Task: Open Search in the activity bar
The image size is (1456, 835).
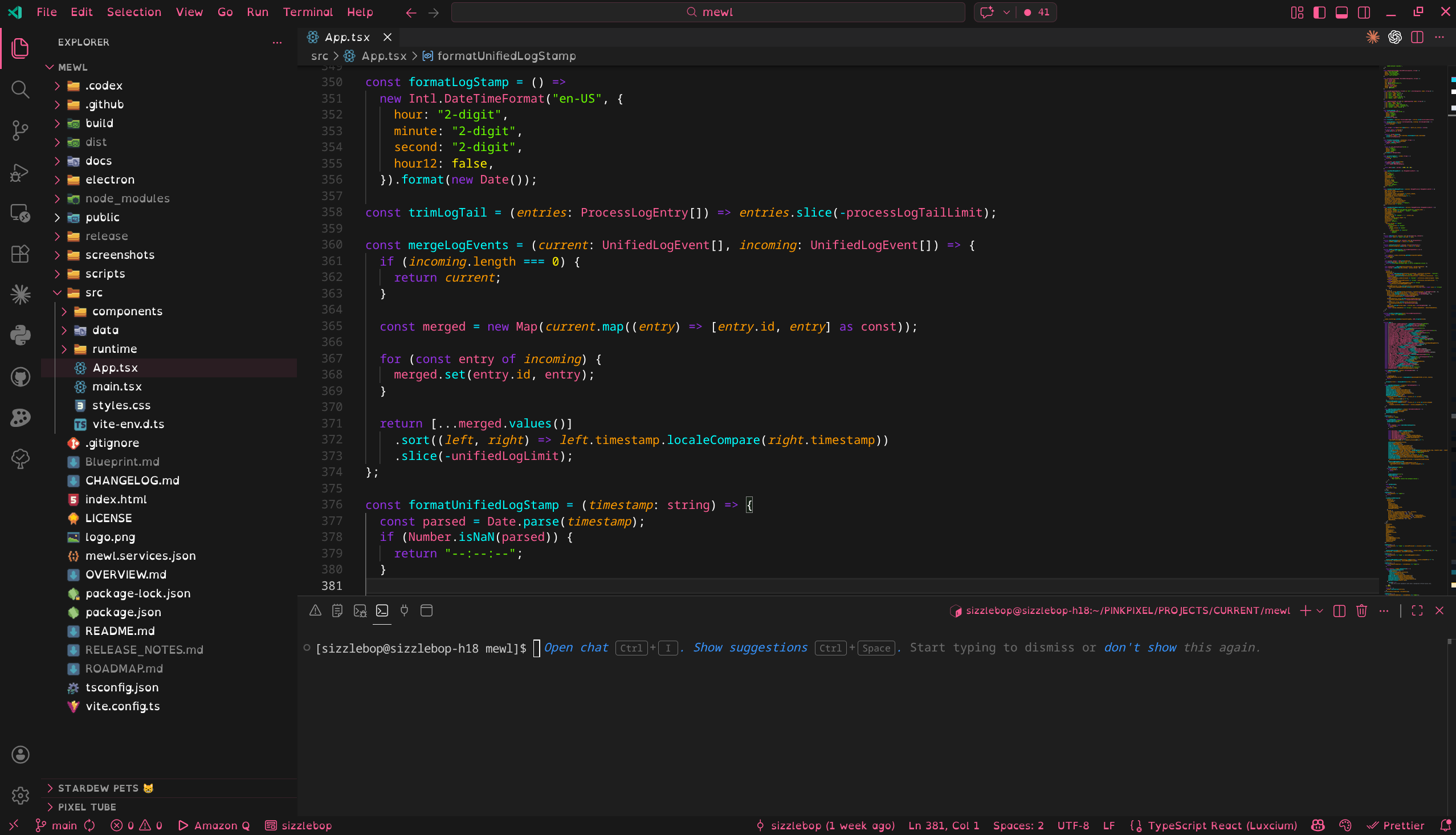Action: tap(20, 89)
